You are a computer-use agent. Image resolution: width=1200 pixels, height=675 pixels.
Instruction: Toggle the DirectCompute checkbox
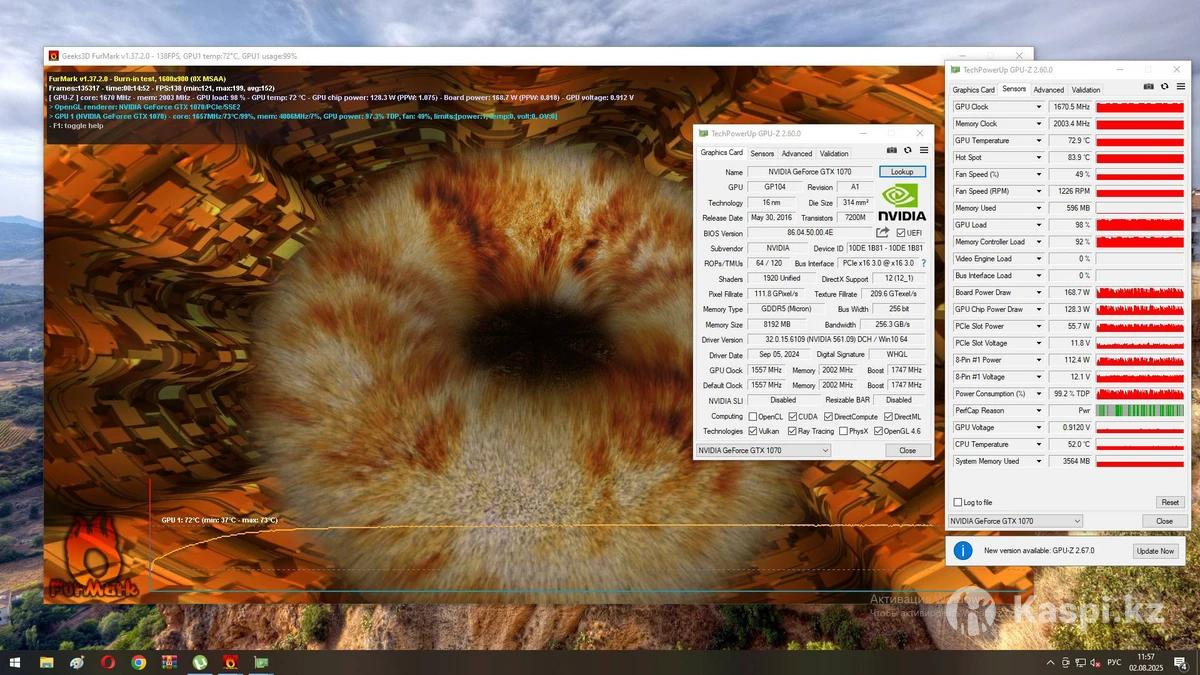(x=827, y=417)
